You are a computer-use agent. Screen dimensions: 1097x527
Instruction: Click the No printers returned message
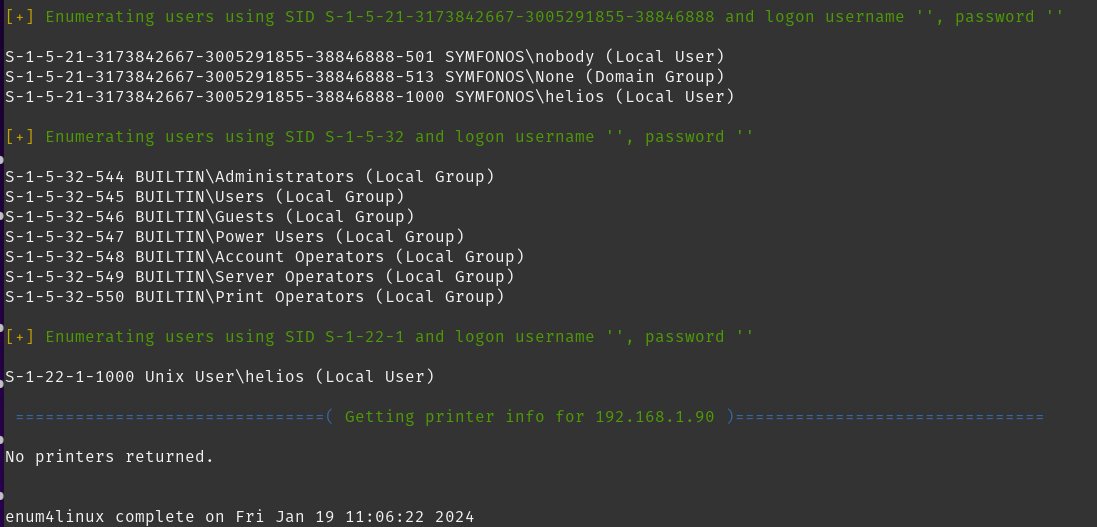point(110,456)
